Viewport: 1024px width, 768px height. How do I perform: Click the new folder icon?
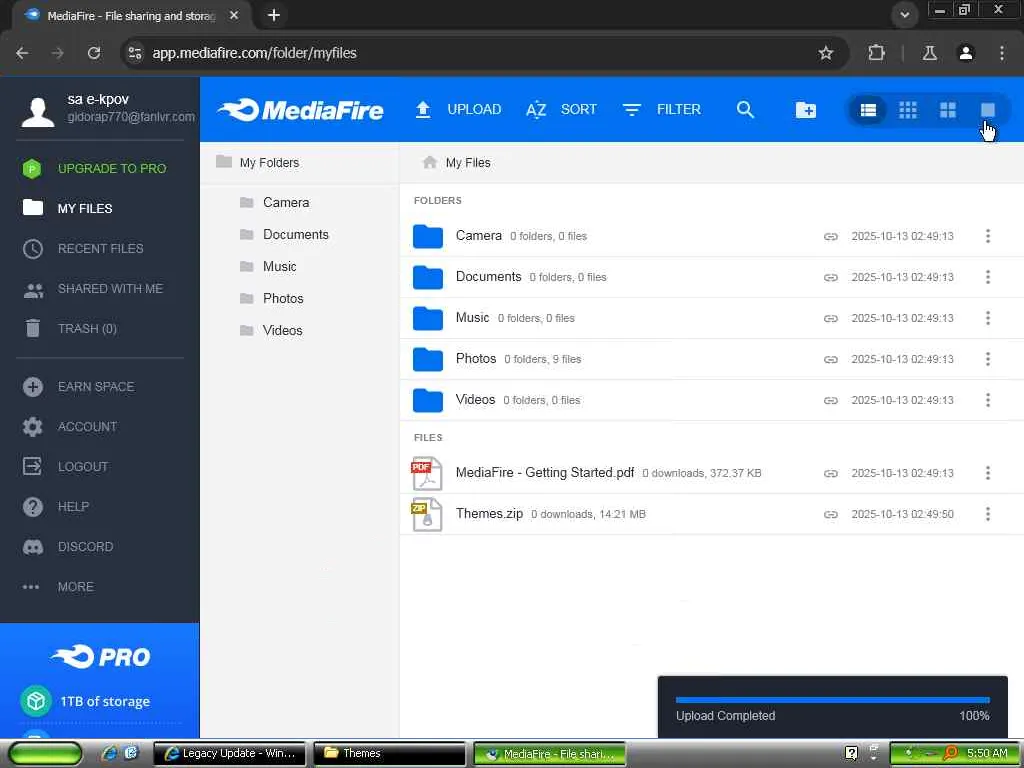806,110
